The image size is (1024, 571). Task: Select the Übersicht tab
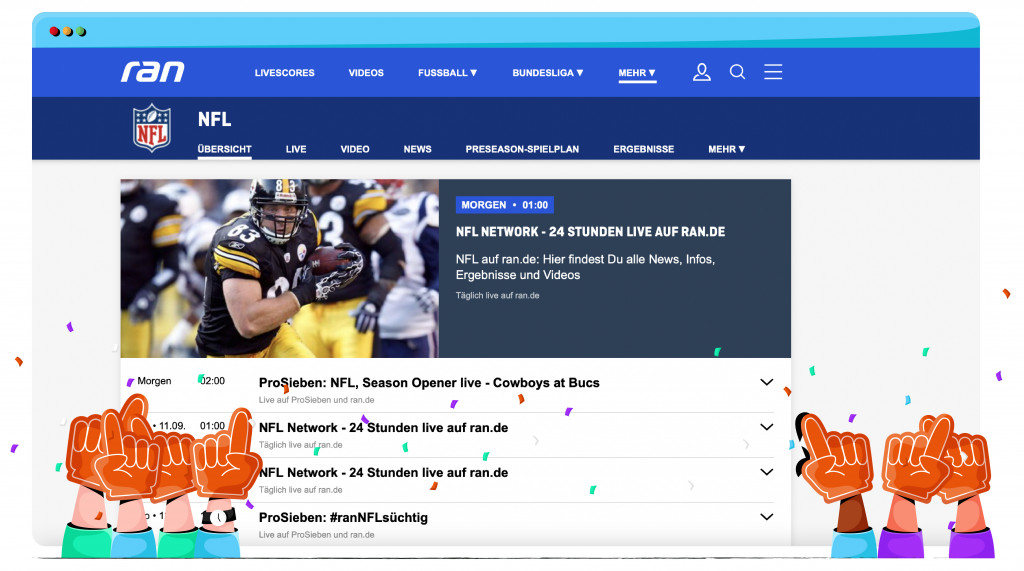tap(224, 149)
